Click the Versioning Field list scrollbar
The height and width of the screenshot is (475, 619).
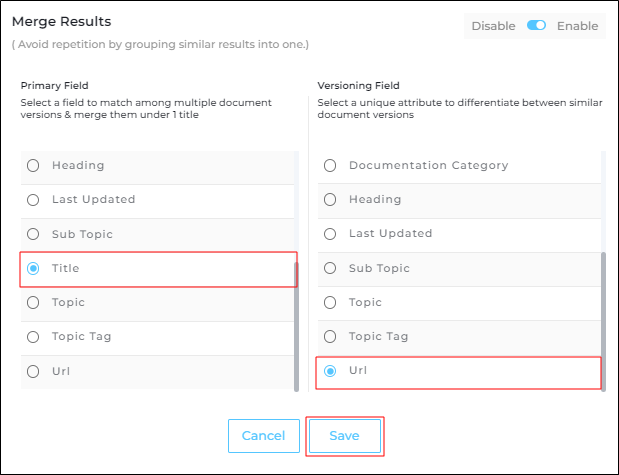click(x=603, y=320)
